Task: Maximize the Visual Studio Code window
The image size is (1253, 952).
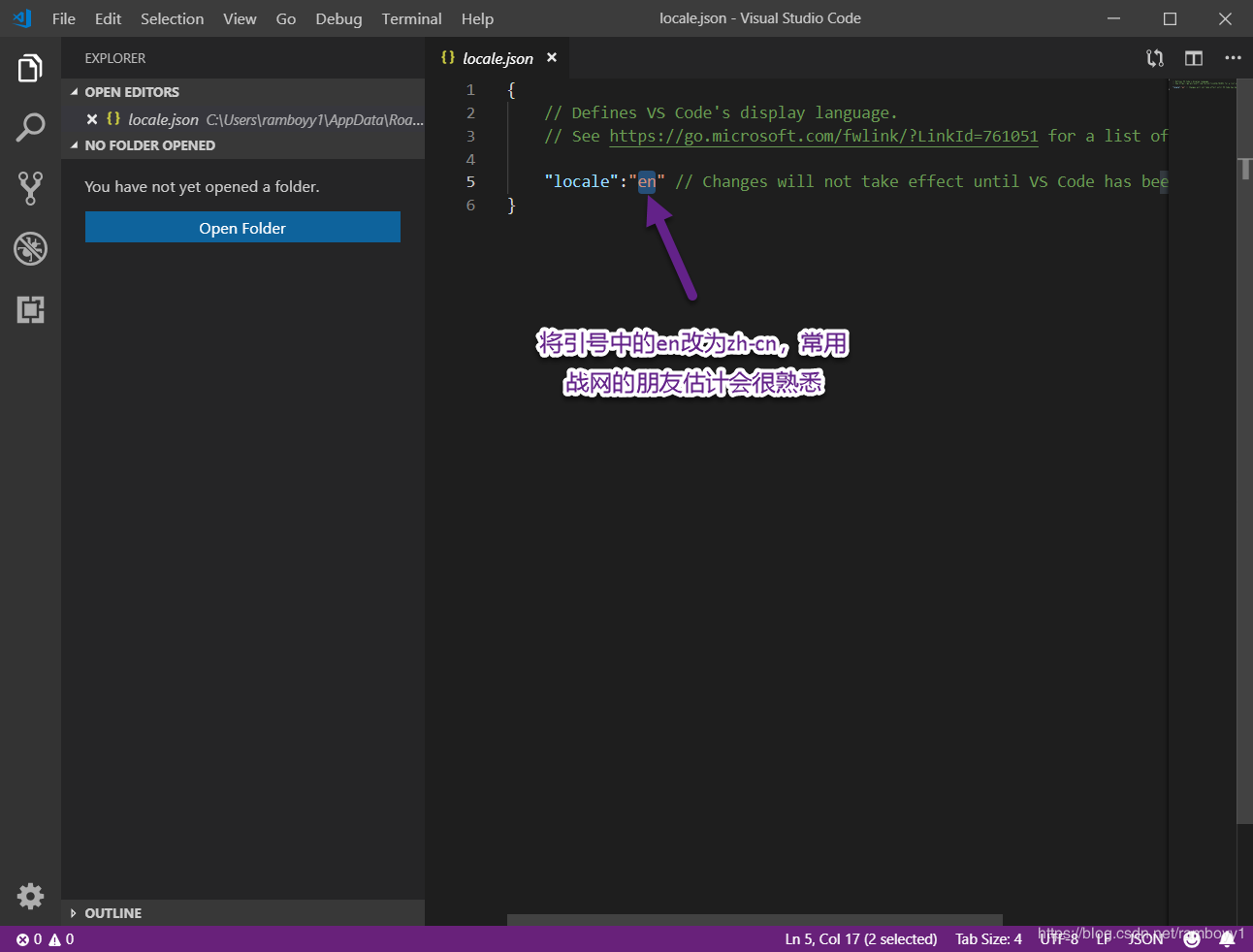Action: tap(1170, 18)
